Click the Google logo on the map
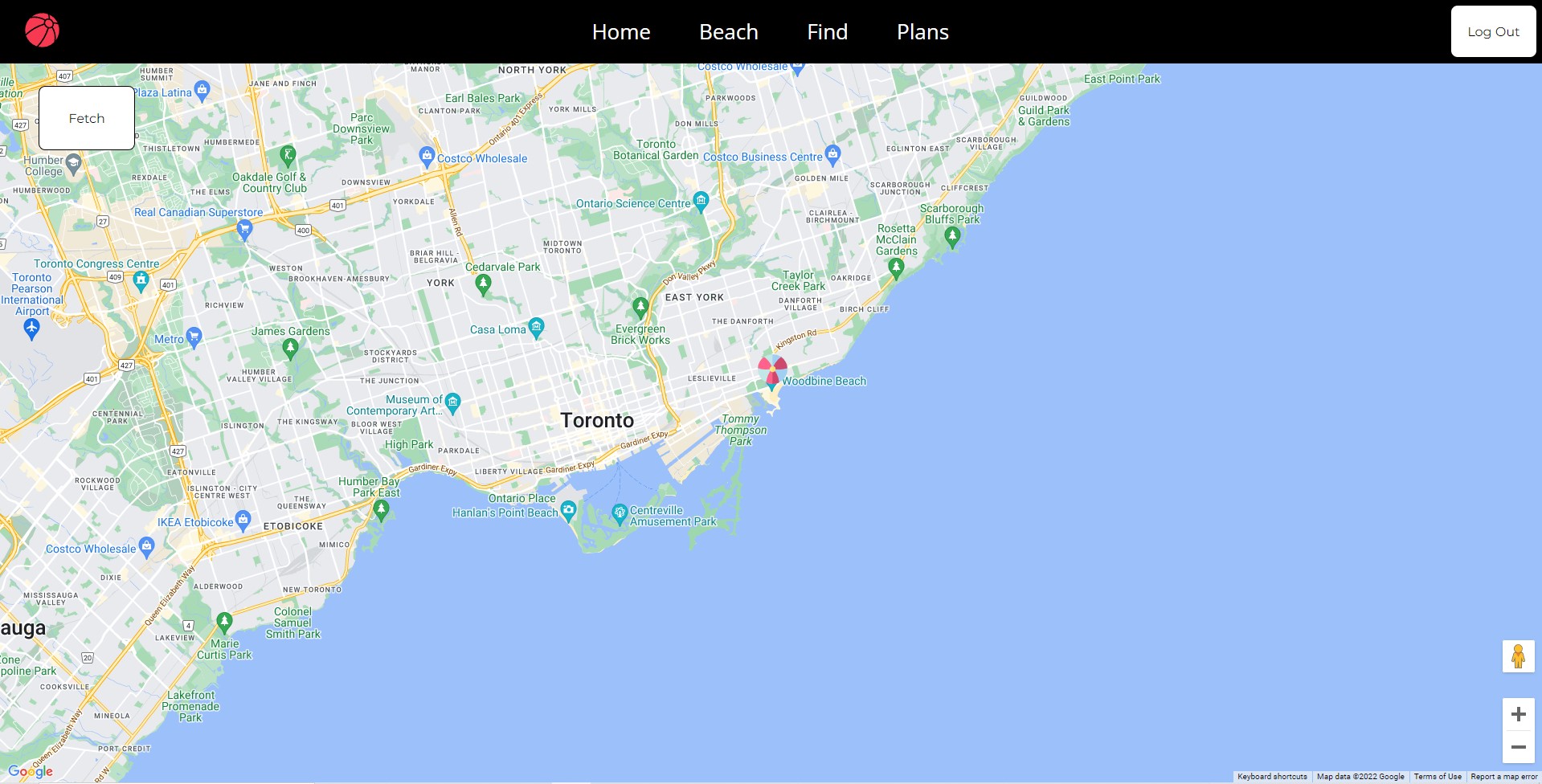The width and height of the screenshot is (1542, 784). coord(31,771)
